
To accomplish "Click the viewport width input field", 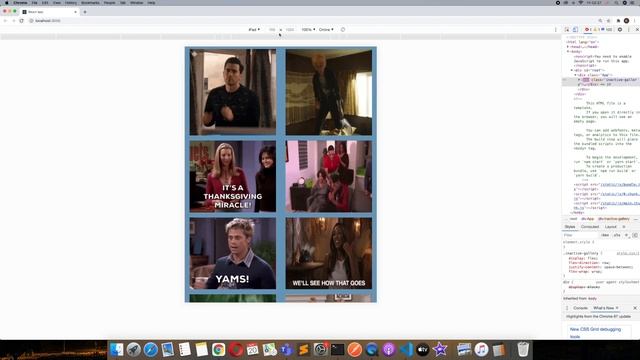I will pos(272,29).
